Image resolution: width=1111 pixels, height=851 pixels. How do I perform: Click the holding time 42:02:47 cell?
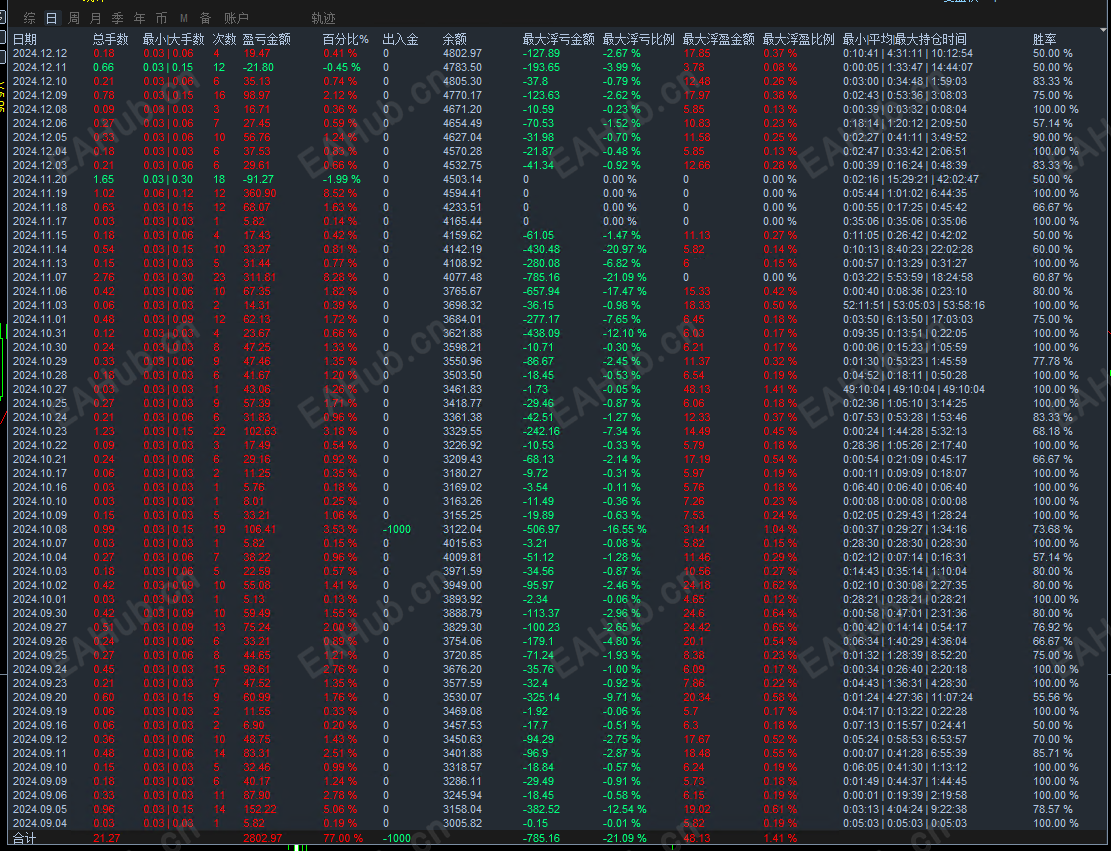911,179
